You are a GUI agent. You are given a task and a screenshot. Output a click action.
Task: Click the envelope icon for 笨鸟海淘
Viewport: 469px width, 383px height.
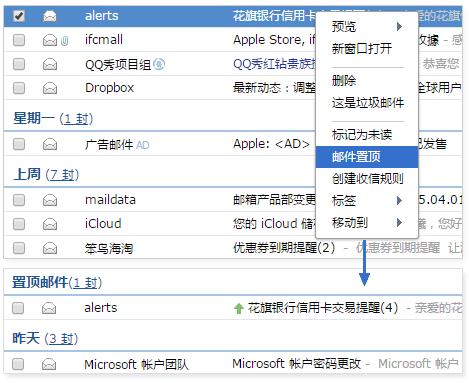(50, 248)
